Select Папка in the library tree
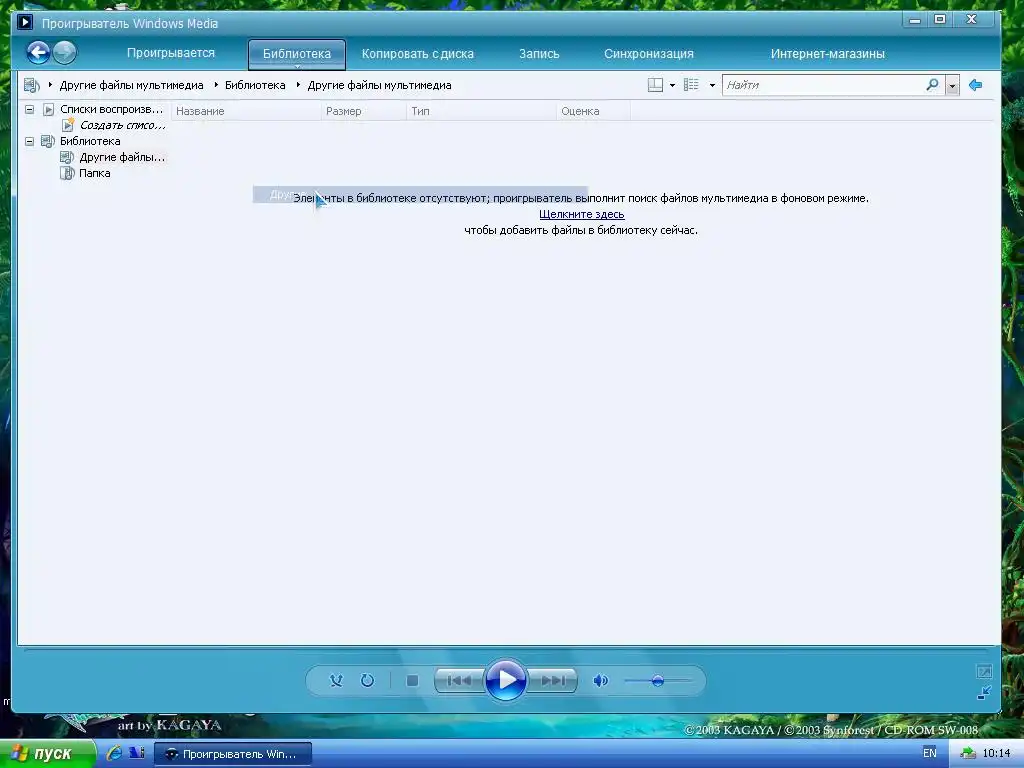Image resolution: width=1024 pixels, height=768 pixels. click(95, 173)
